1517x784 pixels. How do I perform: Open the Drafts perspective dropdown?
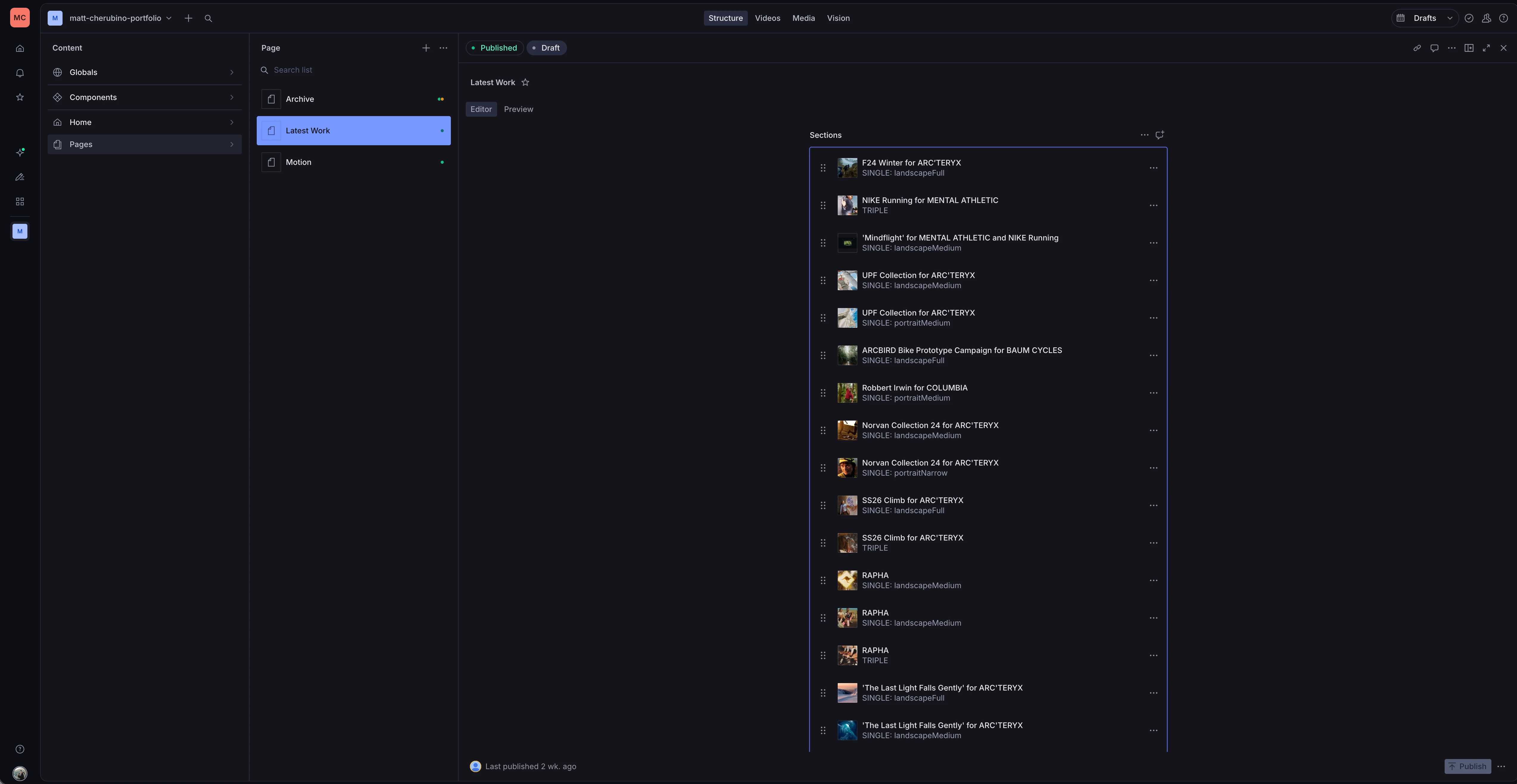tap(1425, 18)
